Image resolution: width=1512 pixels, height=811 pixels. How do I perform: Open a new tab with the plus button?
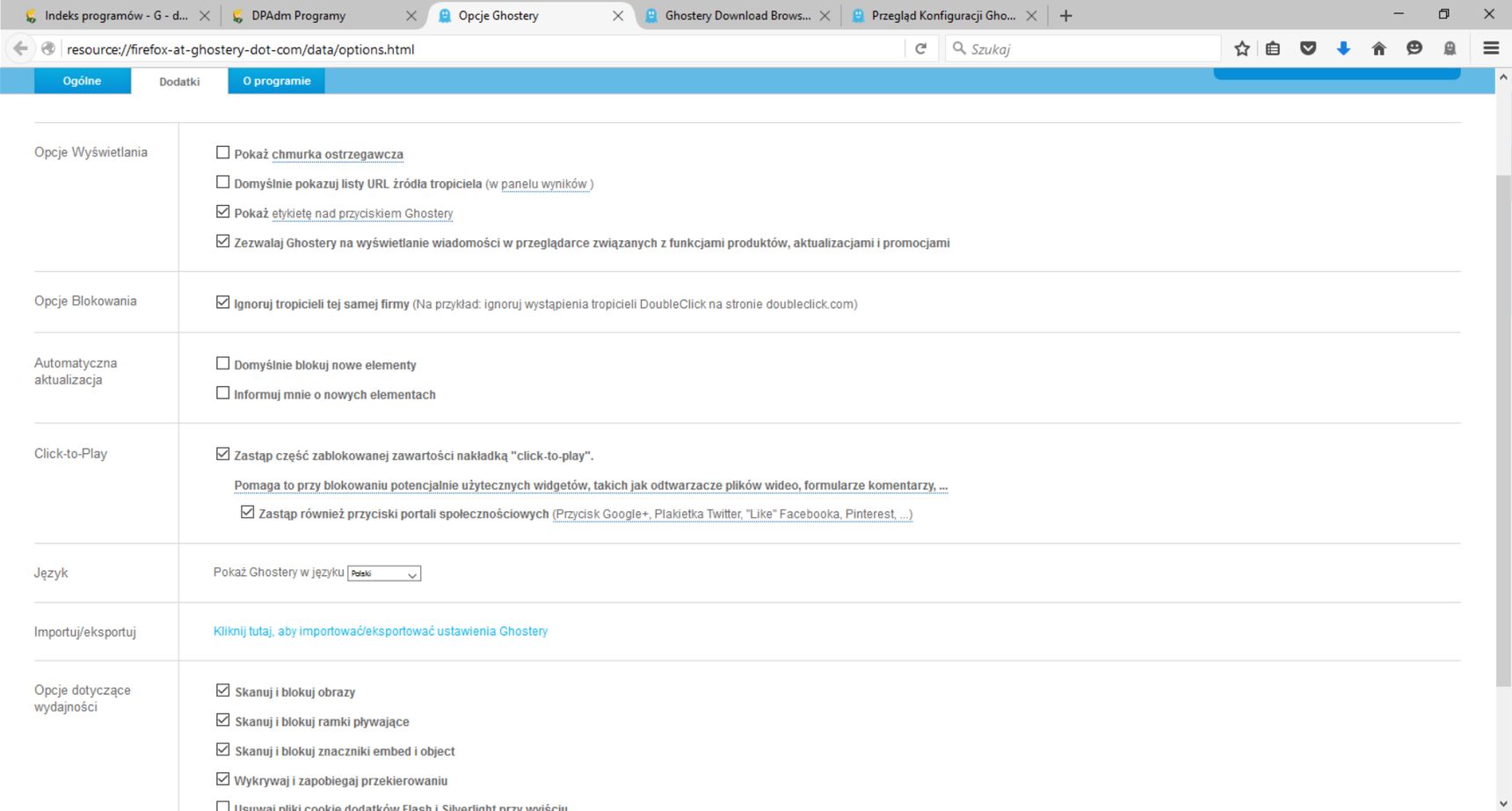1065,16
